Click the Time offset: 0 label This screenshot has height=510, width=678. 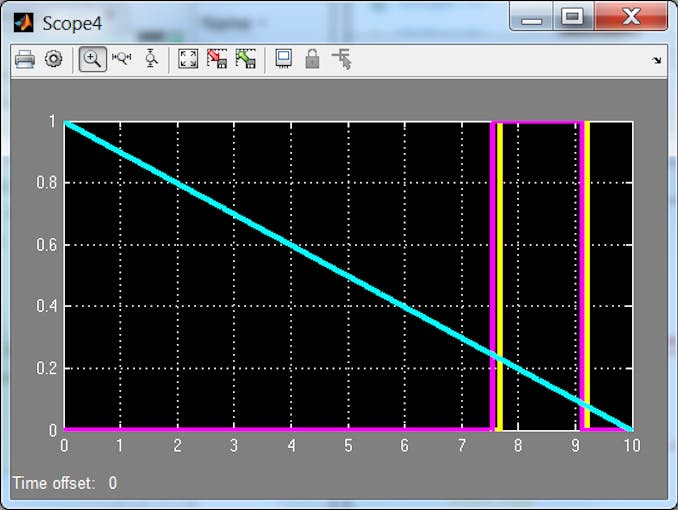pos(64,483)
